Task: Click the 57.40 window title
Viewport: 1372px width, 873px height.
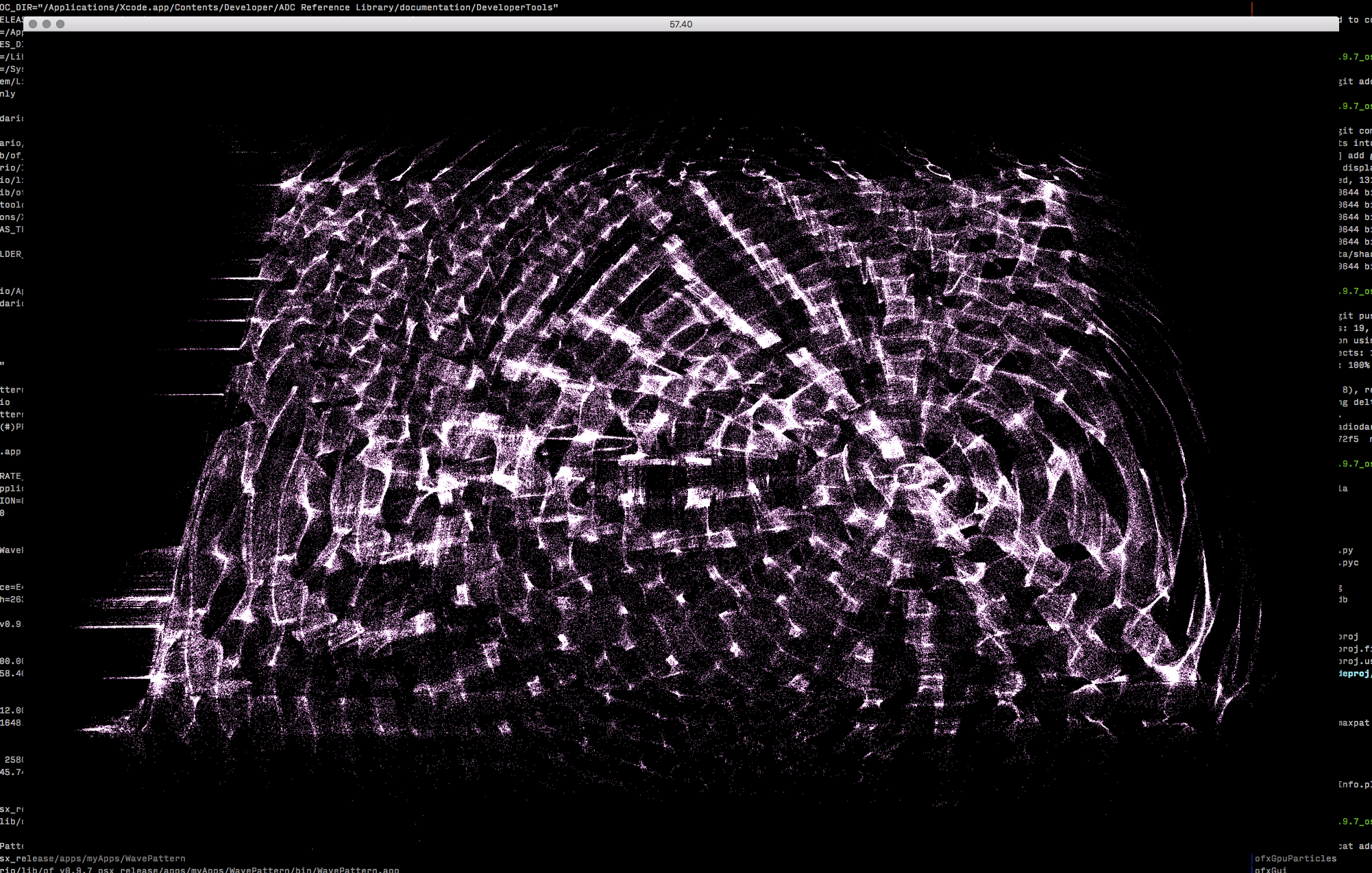Action: click(681, 24)
